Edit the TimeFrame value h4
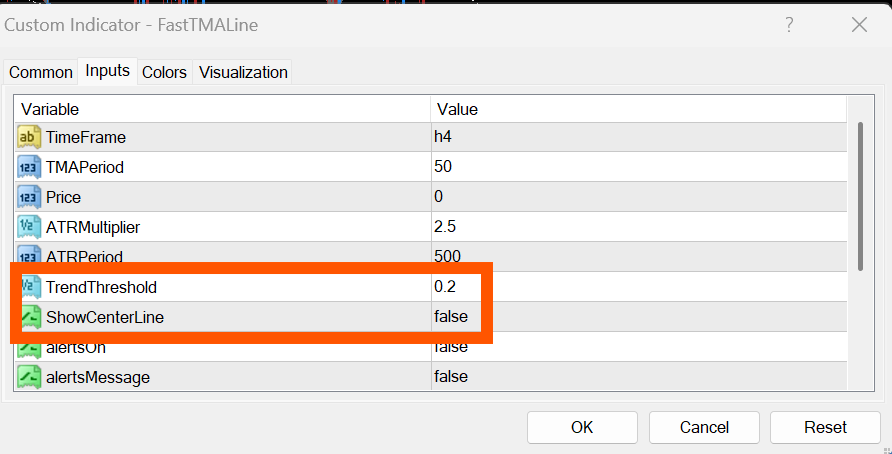Viewport: 892px width, 454px height. tap(443, 137)
